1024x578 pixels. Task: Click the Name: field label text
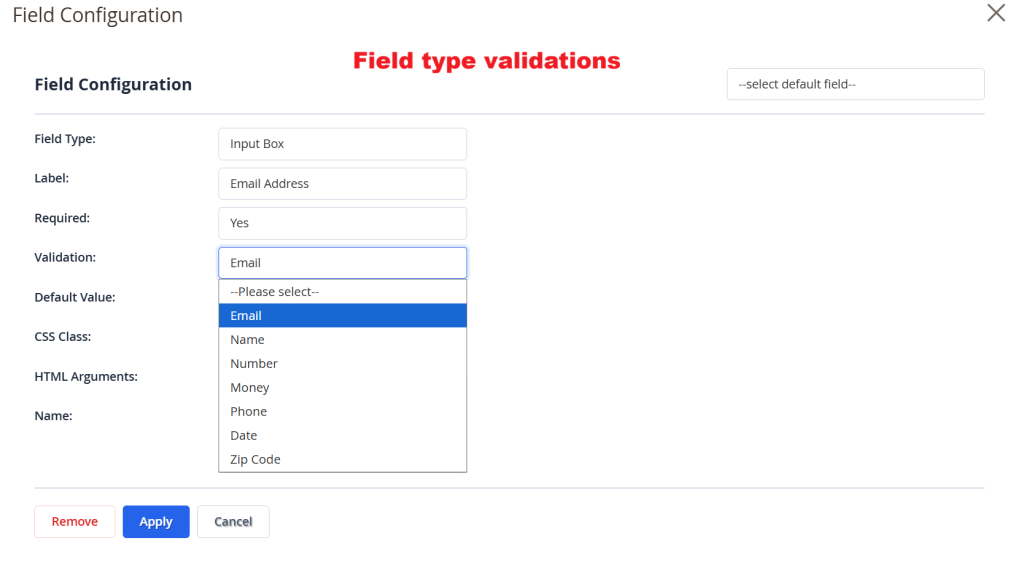click(54, 416)
